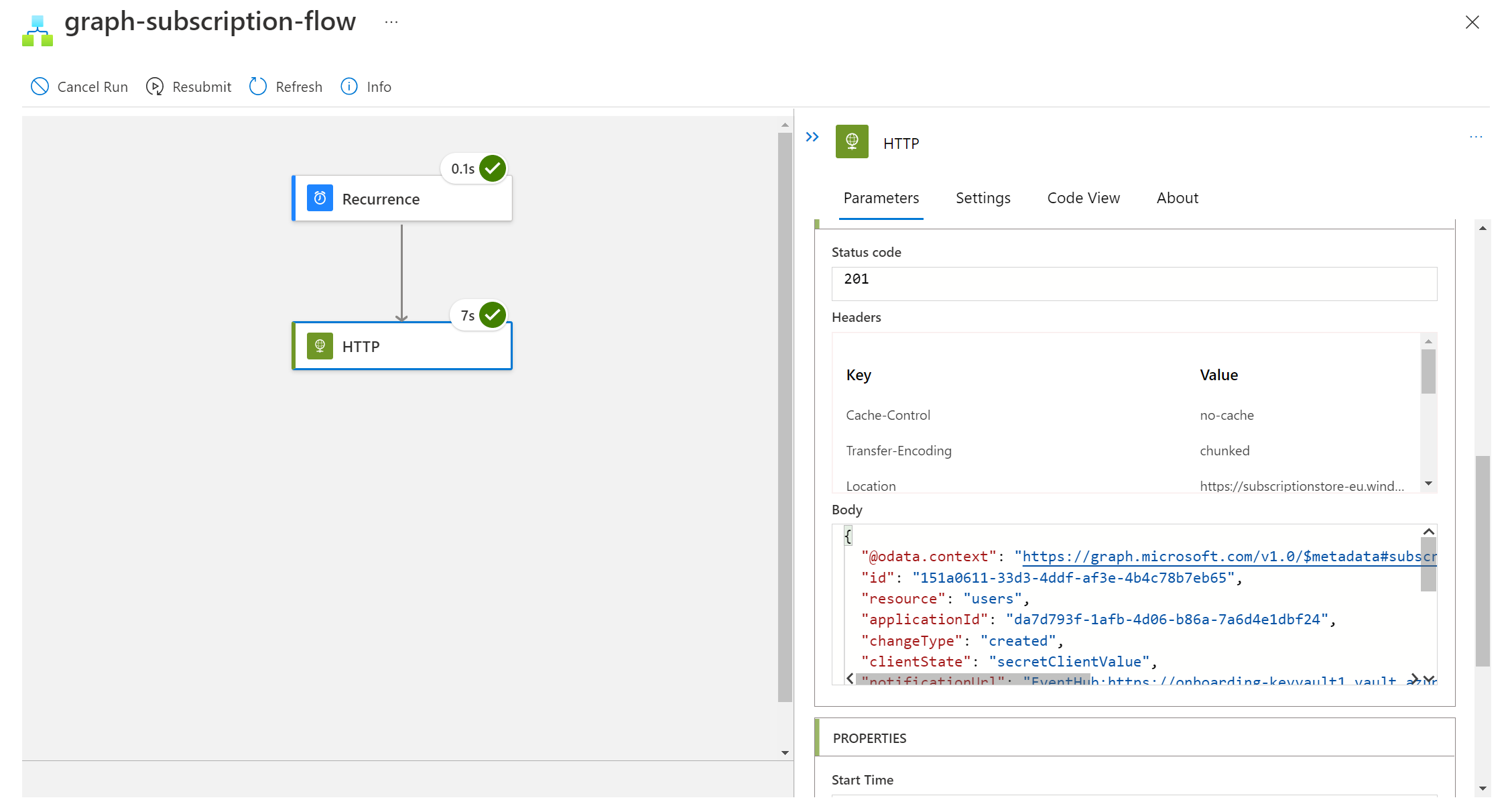Click the Headers table scrollbar thumb
1512x806 pixels.
click(1428, 371)
